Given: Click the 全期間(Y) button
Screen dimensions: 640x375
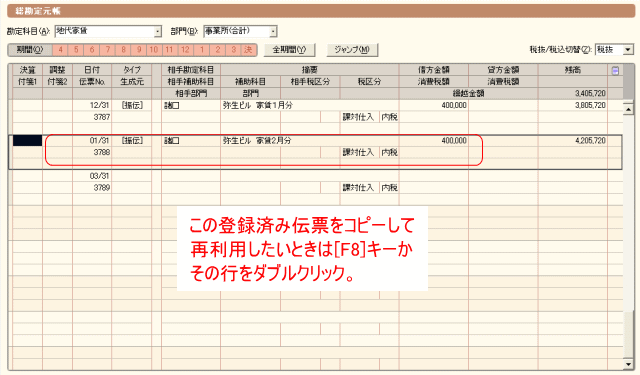Looking at the screenshot, I should [289, 50].
